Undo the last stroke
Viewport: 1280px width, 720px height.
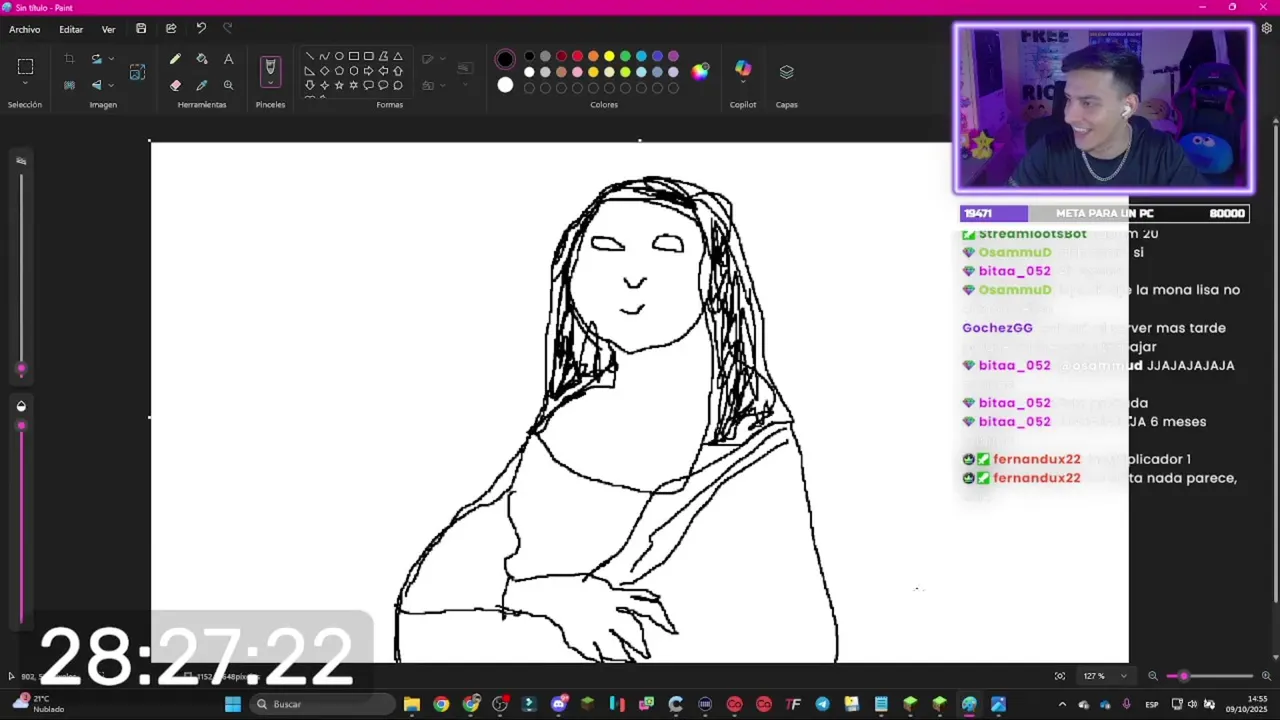point(201,29)
